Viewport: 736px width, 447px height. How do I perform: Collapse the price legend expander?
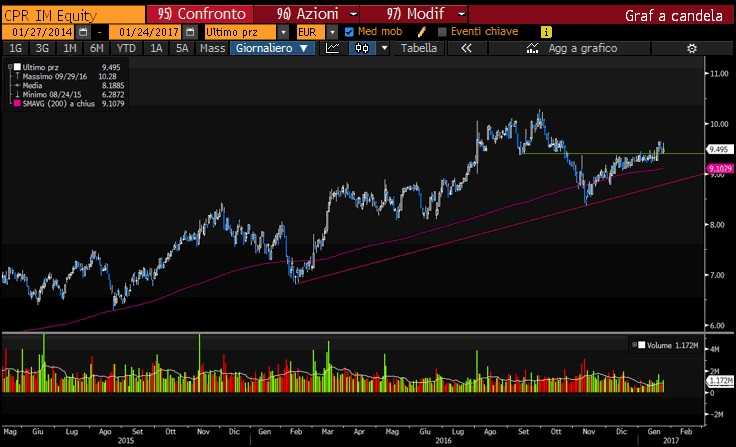(10, 67)
